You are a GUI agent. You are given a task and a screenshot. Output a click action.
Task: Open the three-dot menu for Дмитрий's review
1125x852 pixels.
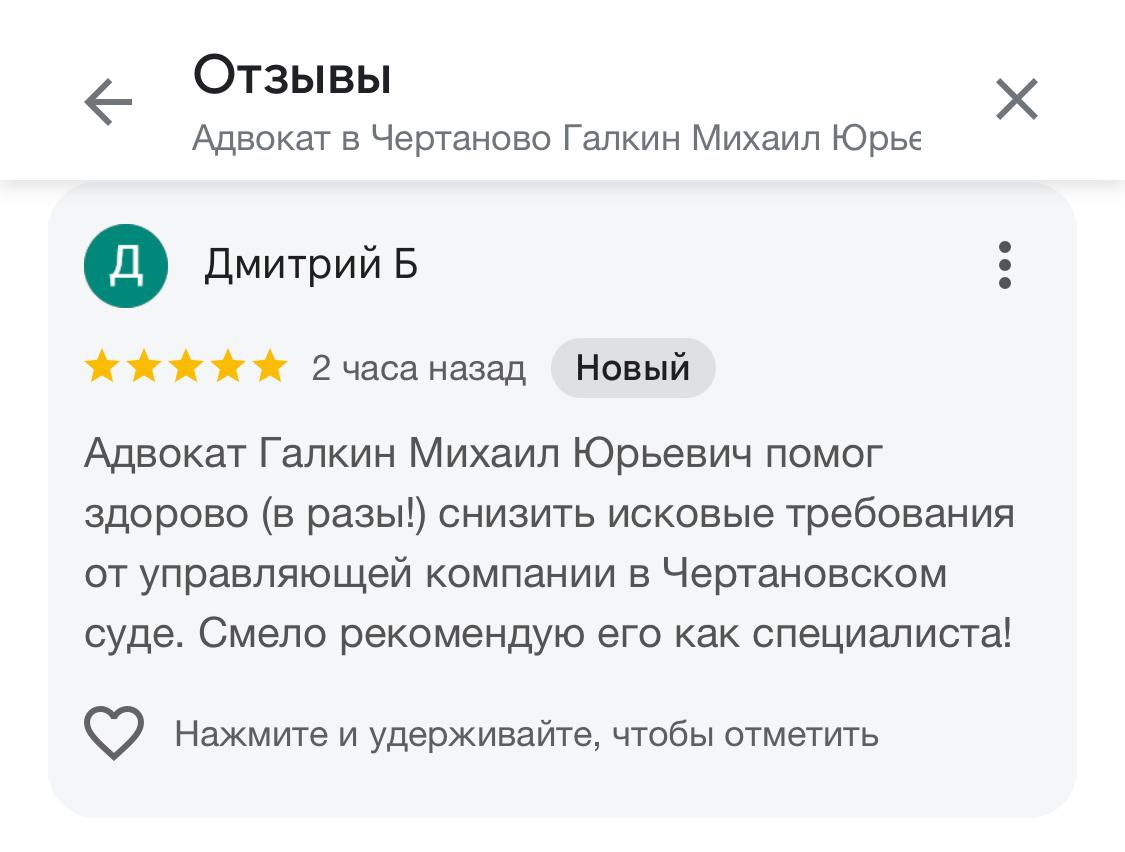coord(1004,266)
